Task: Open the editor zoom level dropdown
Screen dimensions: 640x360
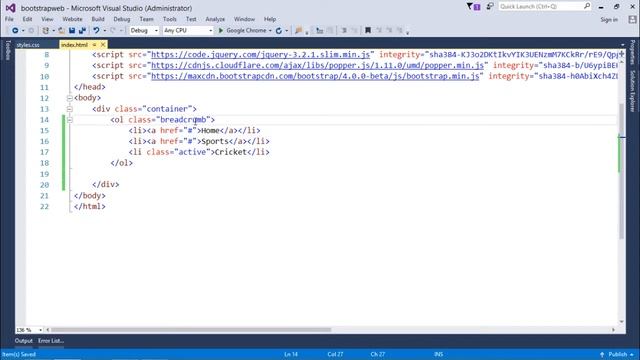Action: tap(40, 330)
